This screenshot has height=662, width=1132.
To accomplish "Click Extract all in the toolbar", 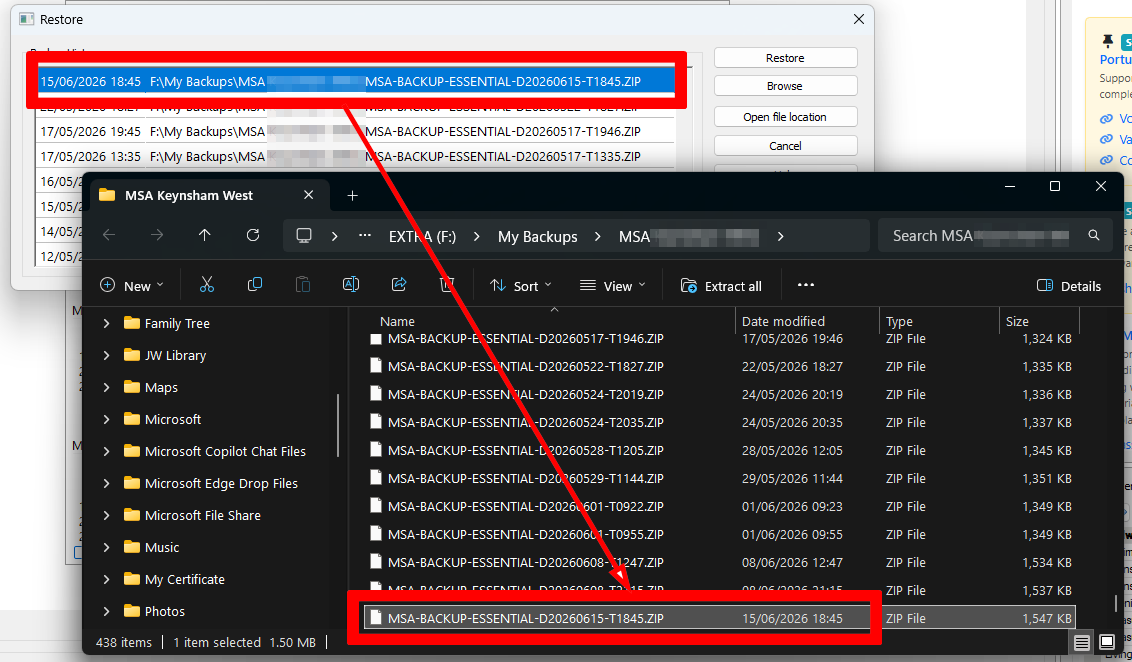I will pyautogui.click(x=720, y=286).
